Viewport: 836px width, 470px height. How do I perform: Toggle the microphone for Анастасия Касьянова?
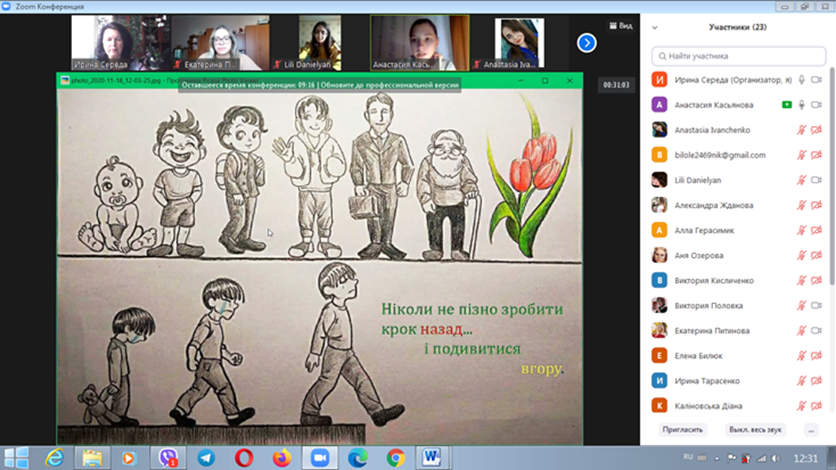pyautogui.click(x=801, y=105)
